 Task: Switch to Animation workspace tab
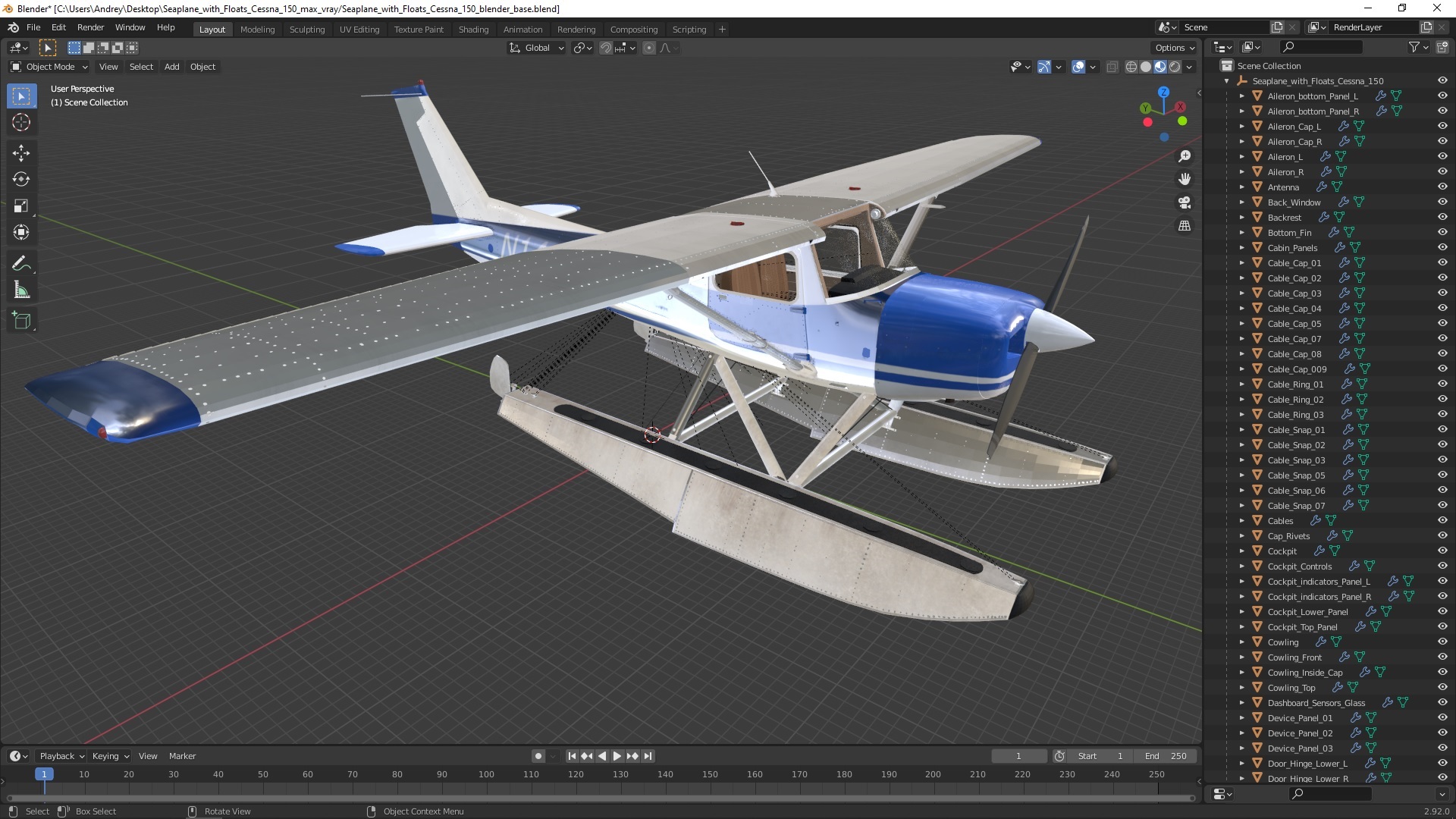(x=522, y=30)
